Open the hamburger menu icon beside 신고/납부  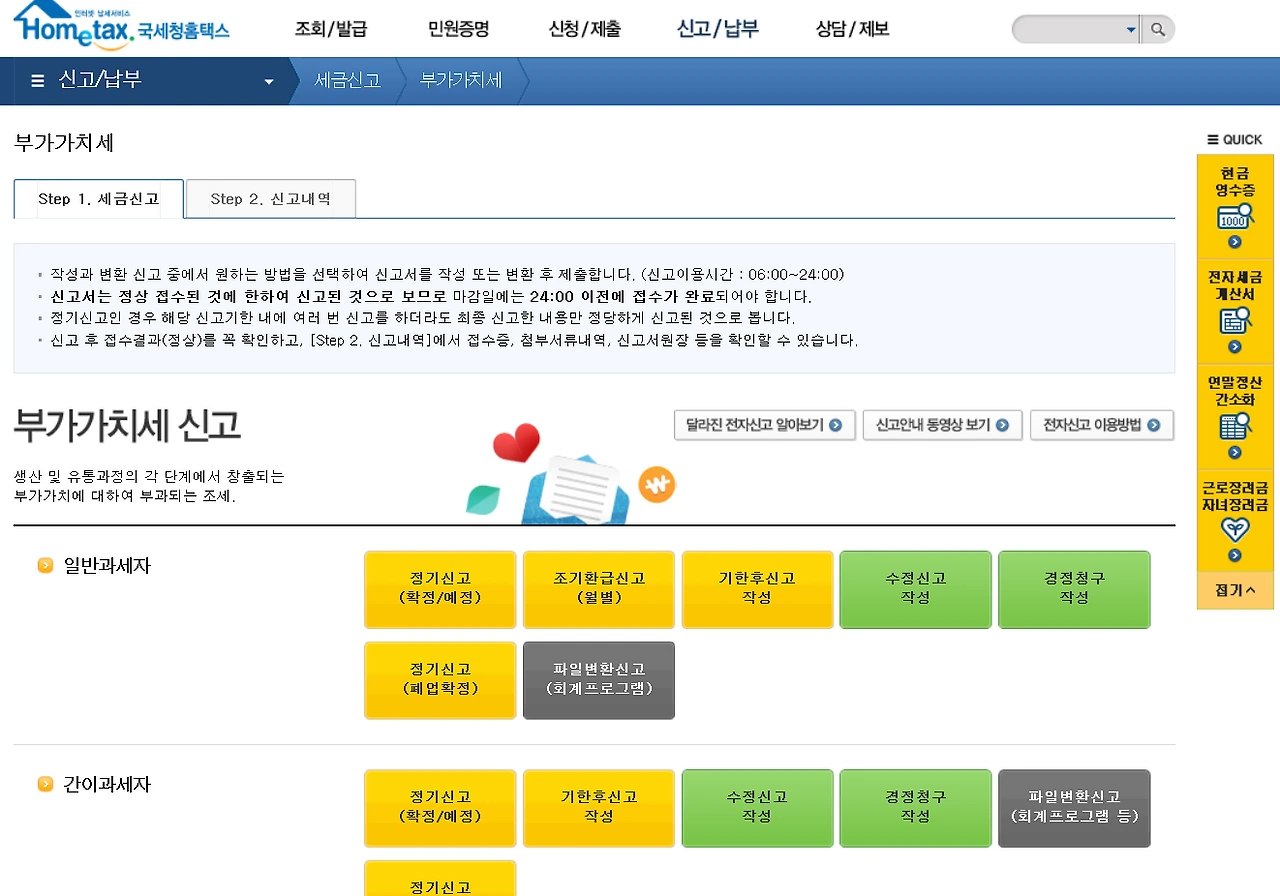point(38,81)
